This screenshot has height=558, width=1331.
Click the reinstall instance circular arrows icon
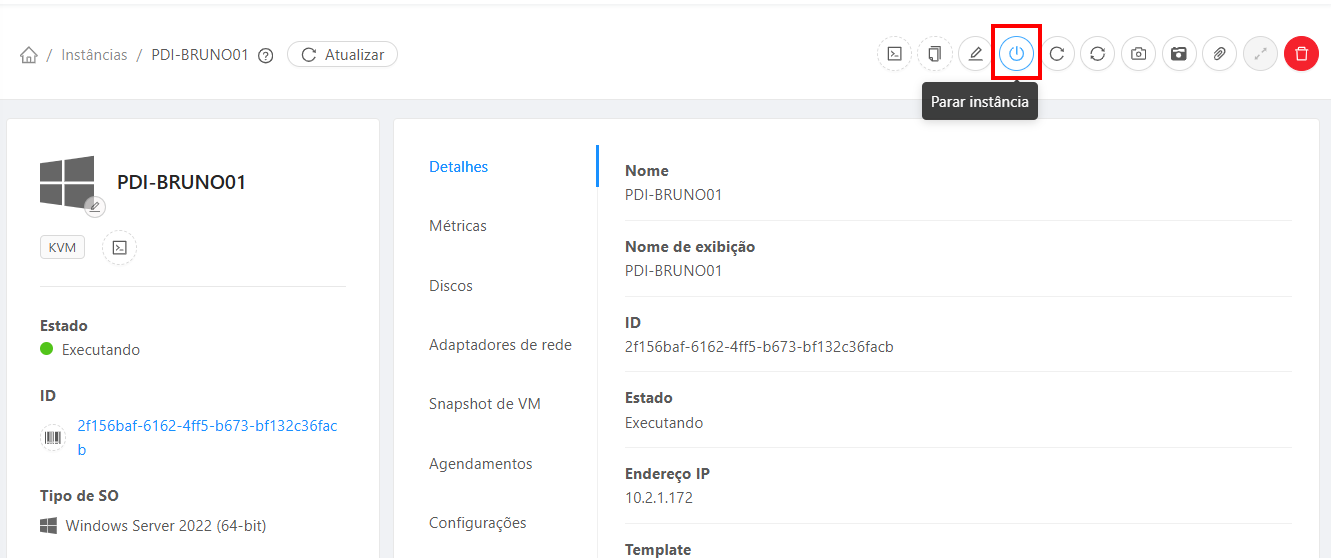tap(1097, 54)
